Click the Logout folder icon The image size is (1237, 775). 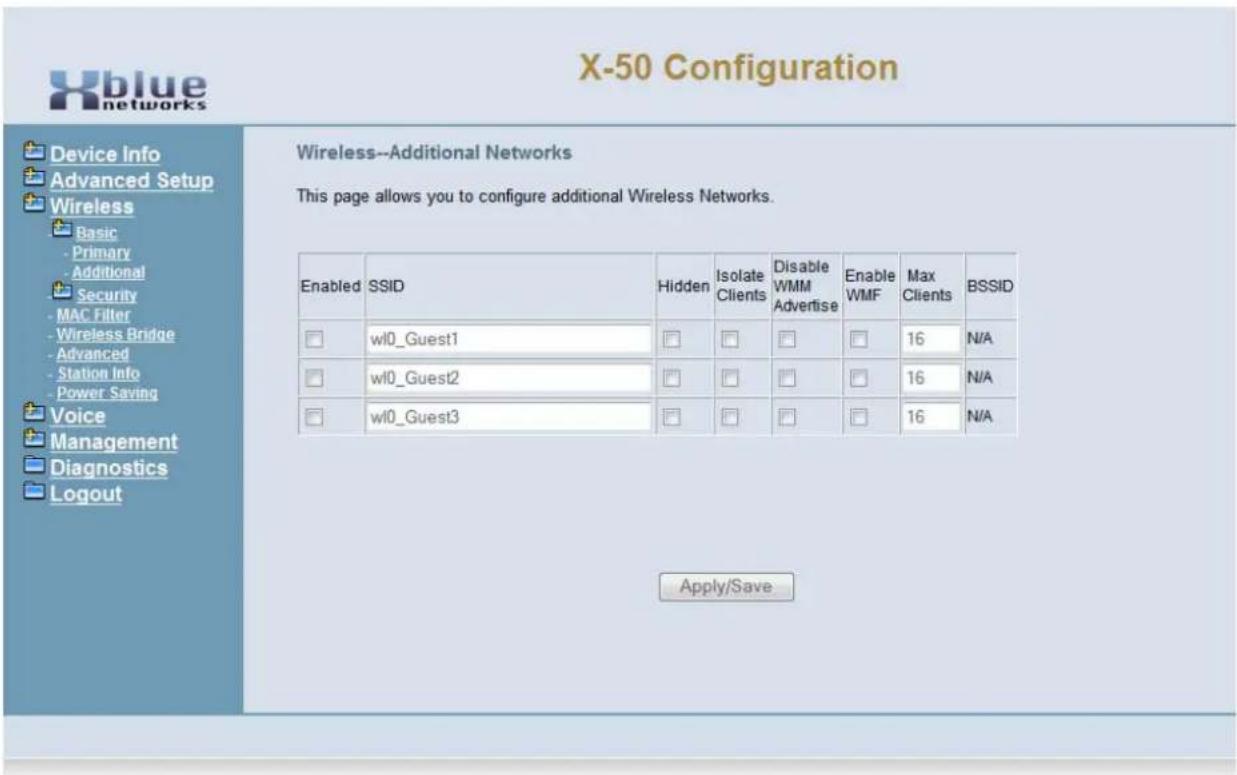point(34,493)
